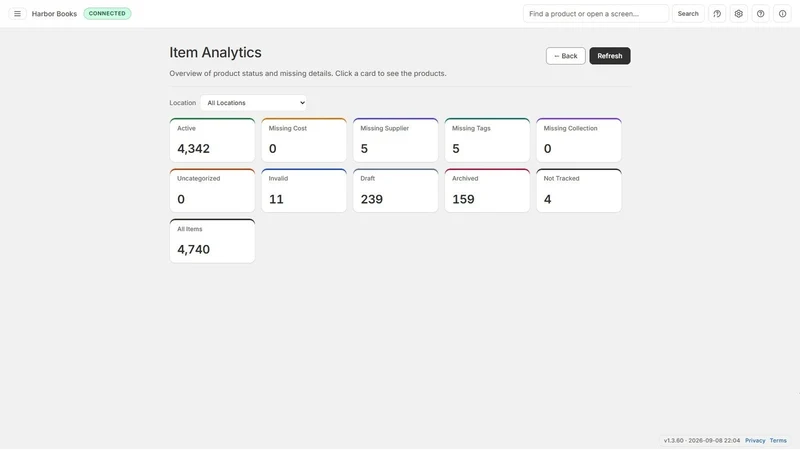The height and width of the screenshot is (450, 800).
Task: Click the Harbor Books store name
Action: (54, 14)
